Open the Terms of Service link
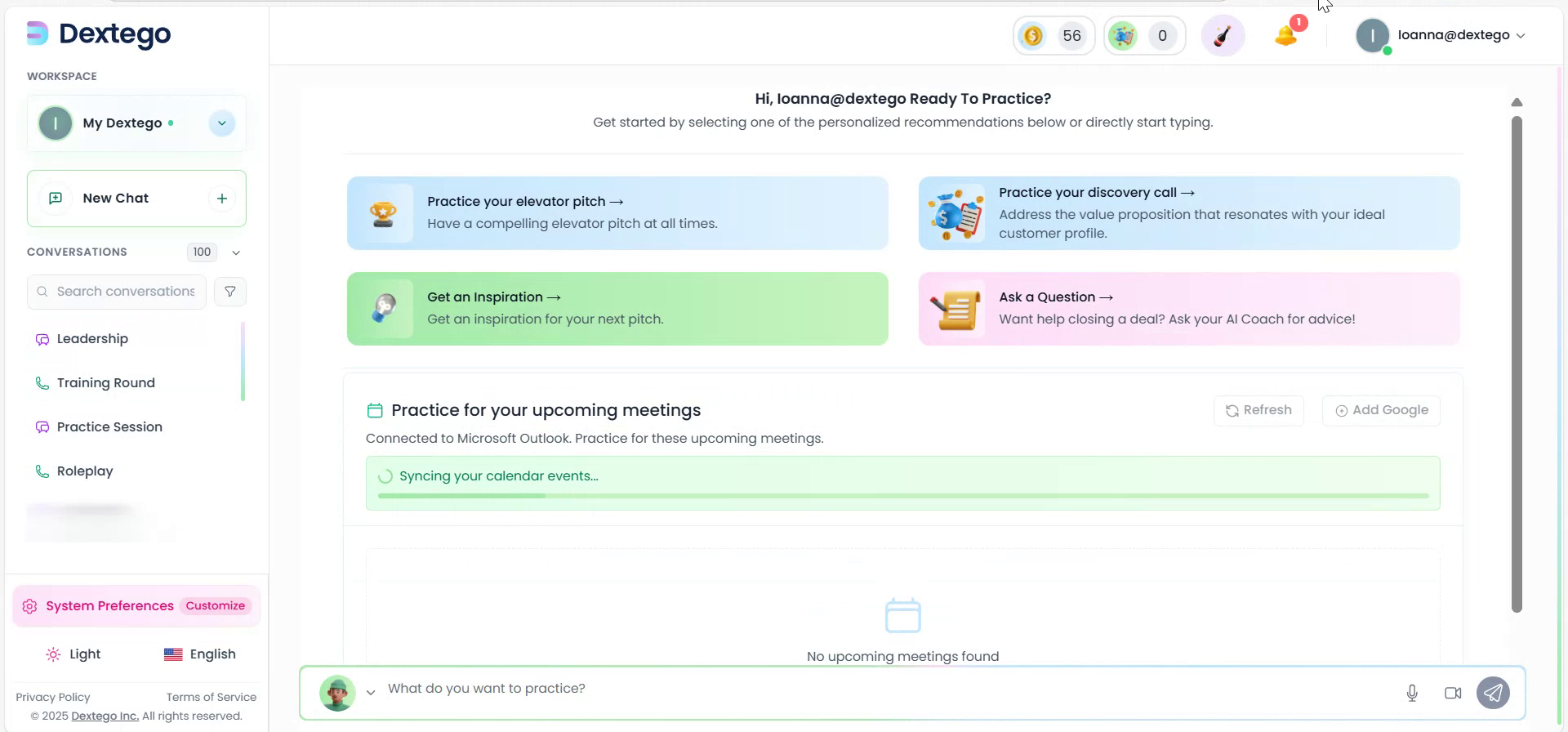 pos(212,697)
